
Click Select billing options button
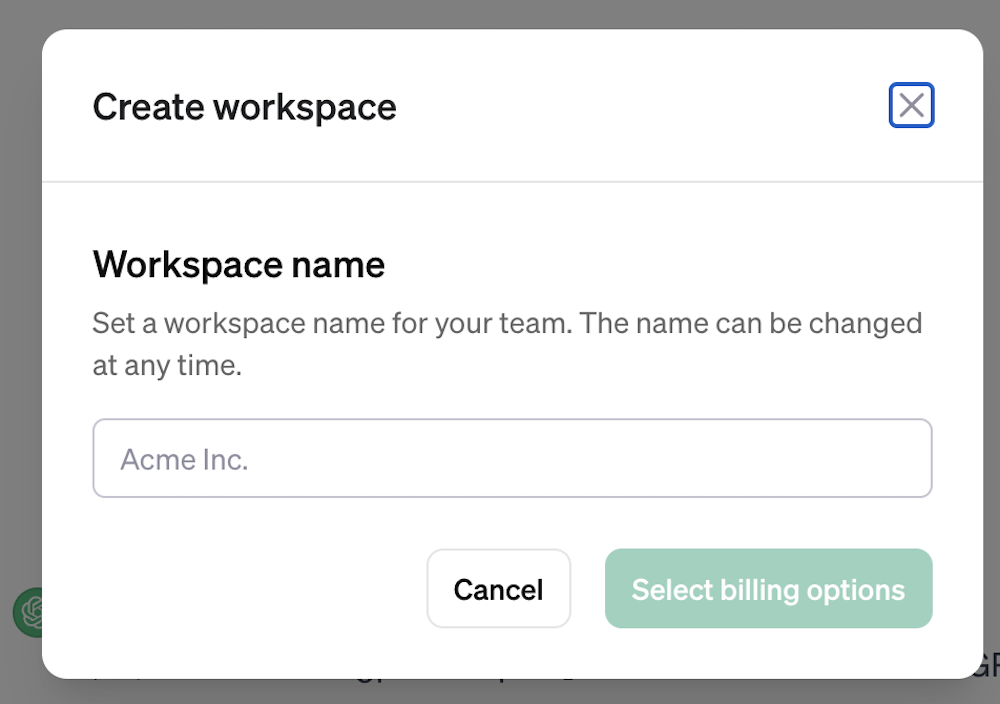coord(768,589)
